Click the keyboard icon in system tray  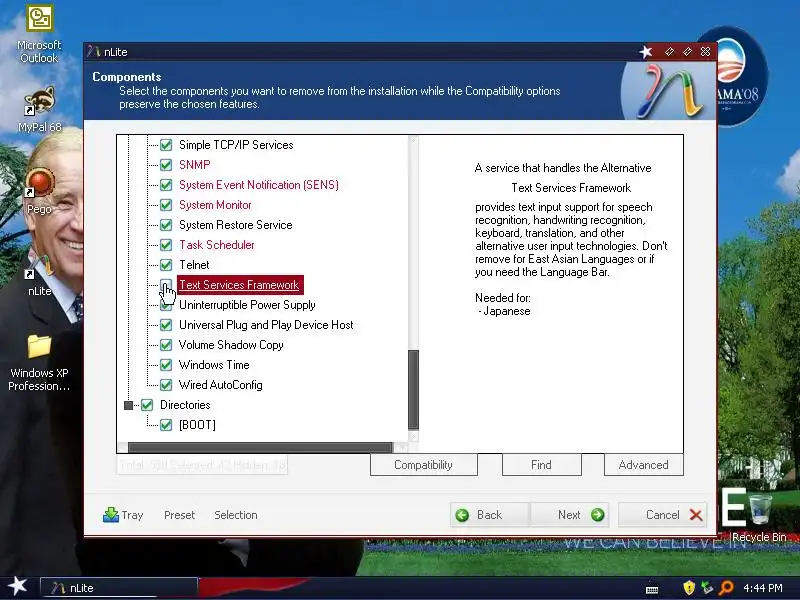point(652,589)
